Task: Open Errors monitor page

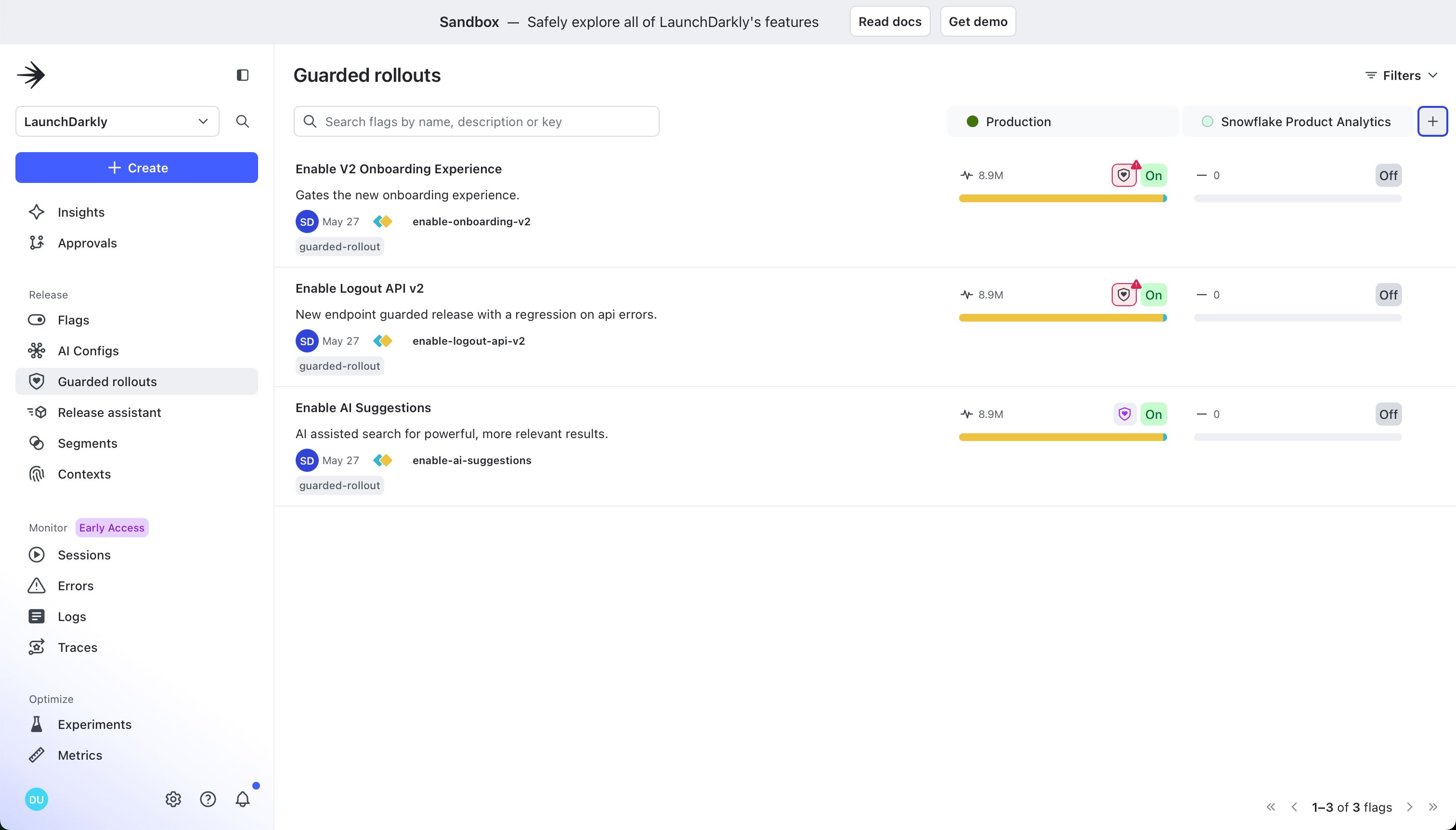Action: 137,585
